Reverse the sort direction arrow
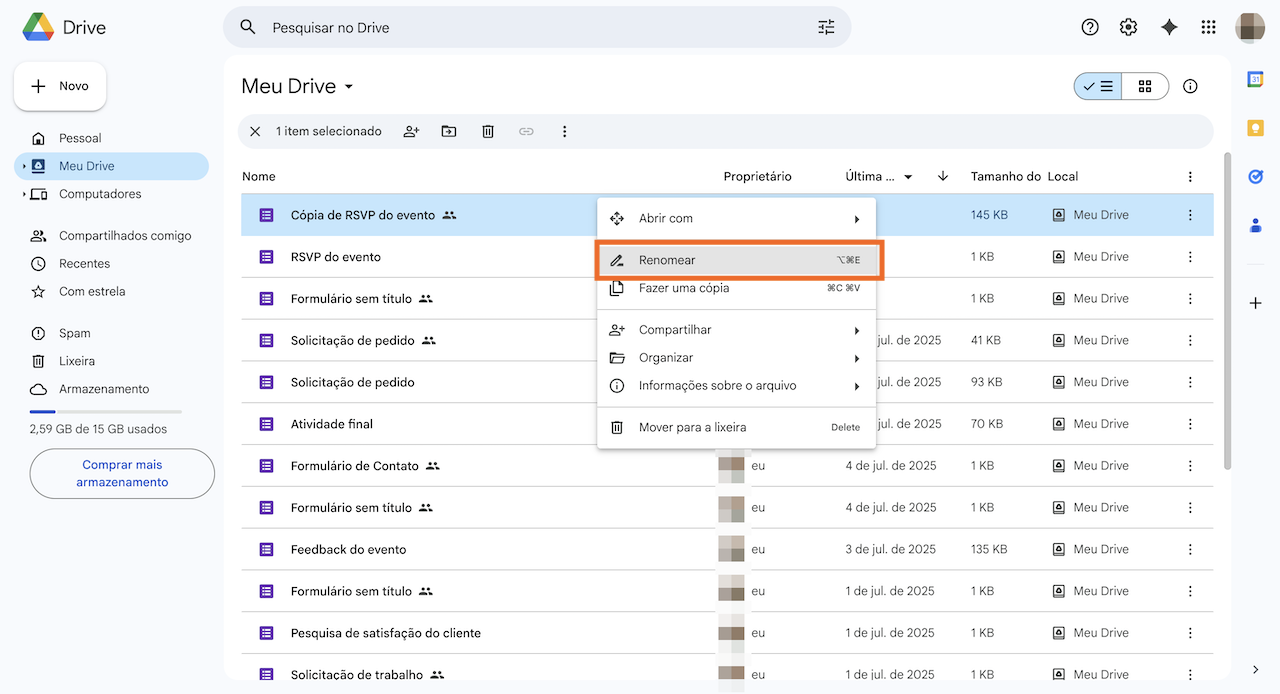1280x694 pixels. [x=943, y=176]
